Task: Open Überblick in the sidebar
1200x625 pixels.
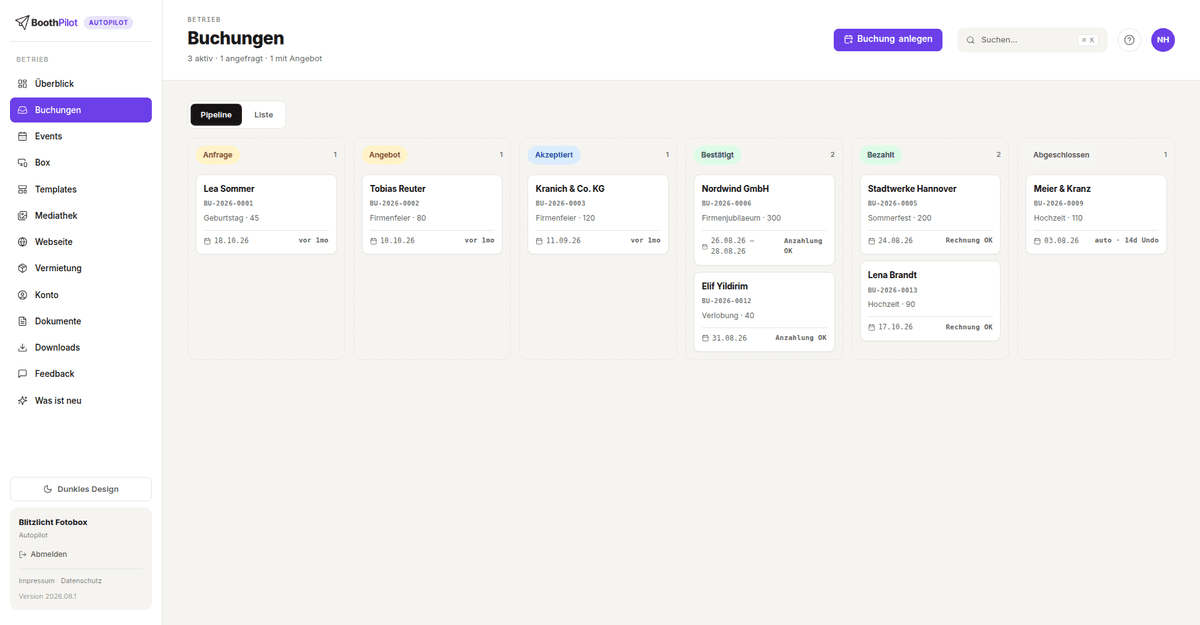Action: coord(81,84)
